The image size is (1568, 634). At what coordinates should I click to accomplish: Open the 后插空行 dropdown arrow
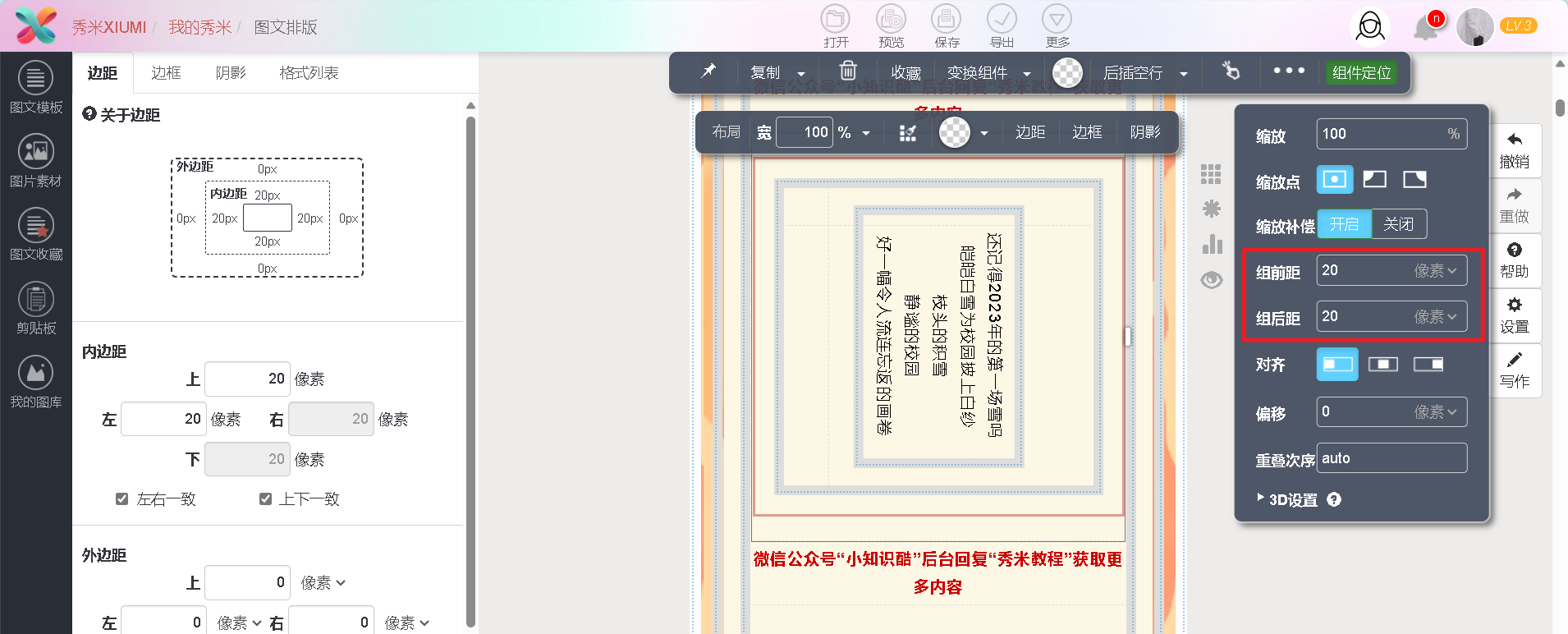tap(1184, 74)
